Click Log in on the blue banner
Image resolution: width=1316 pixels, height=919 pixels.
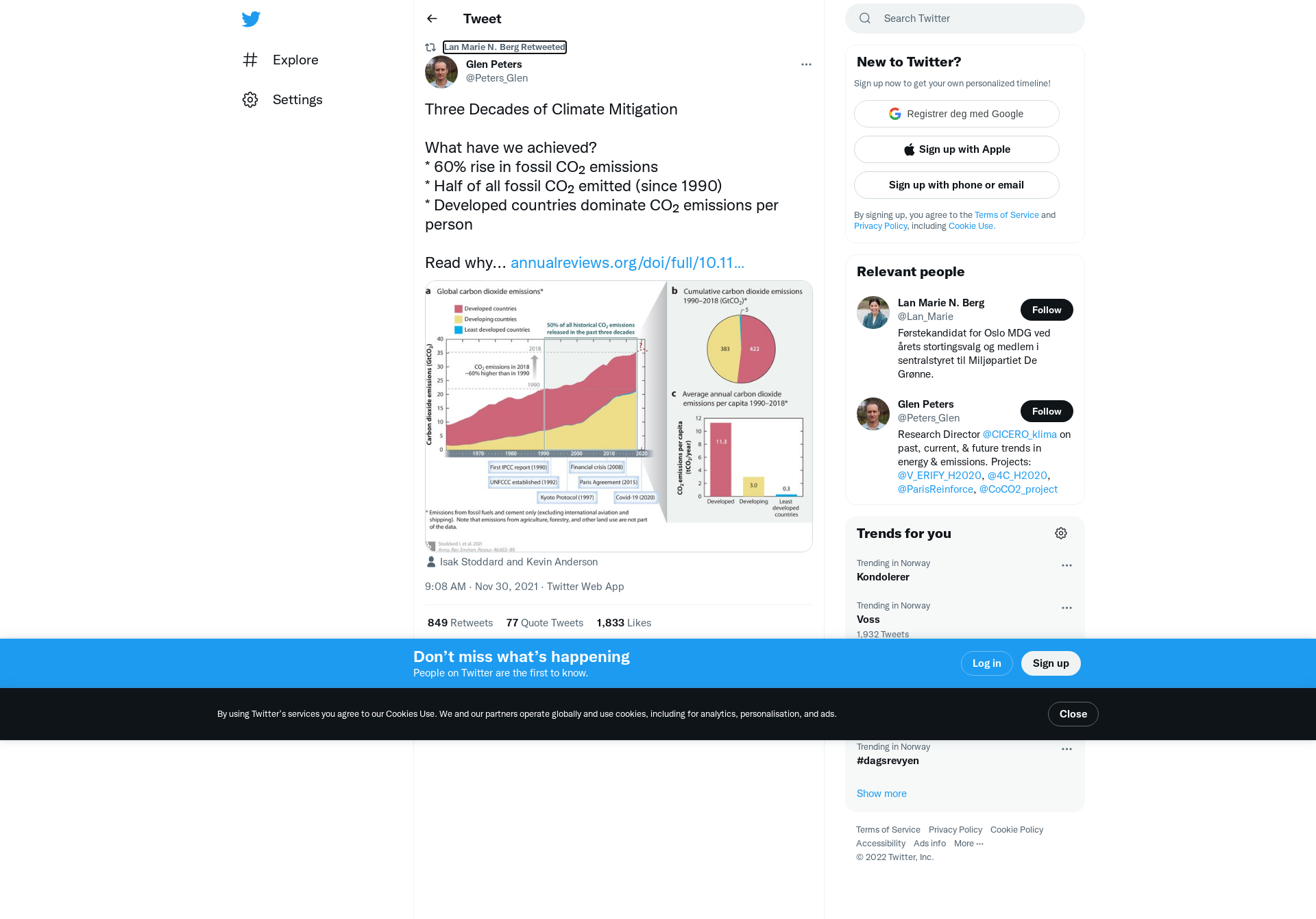point(987,663)
